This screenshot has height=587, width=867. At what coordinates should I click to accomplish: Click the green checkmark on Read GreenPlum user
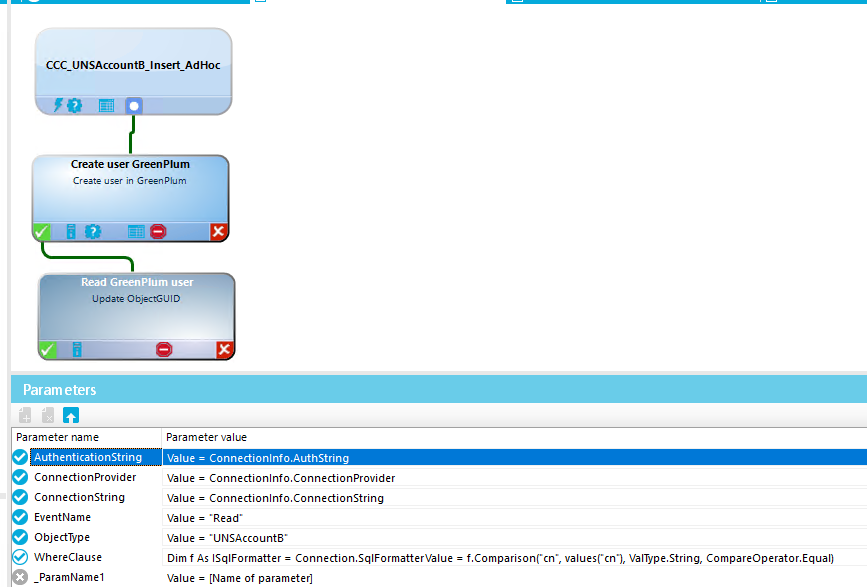pyautogui.click(x=47, y=349)
